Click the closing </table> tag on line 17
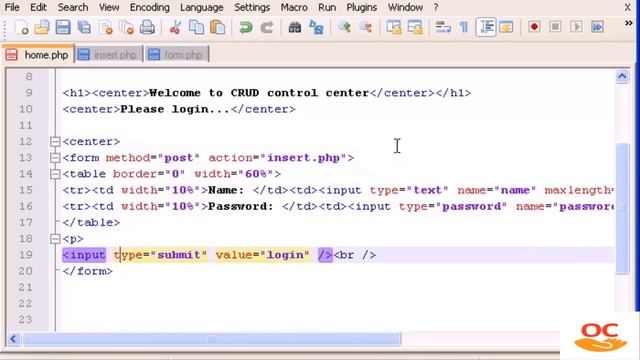640x360 pixels. pos(91,222)
